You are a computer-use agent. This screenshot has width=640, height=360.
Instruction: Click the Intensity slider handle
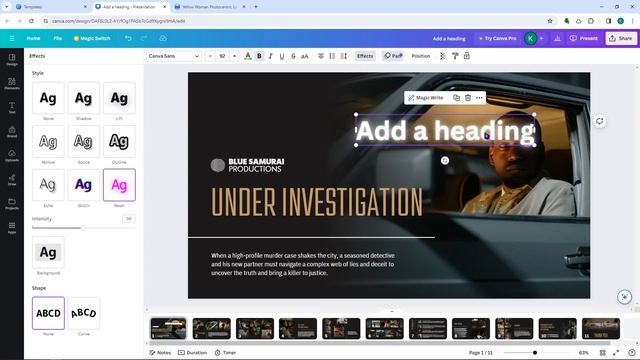(83, 228)
